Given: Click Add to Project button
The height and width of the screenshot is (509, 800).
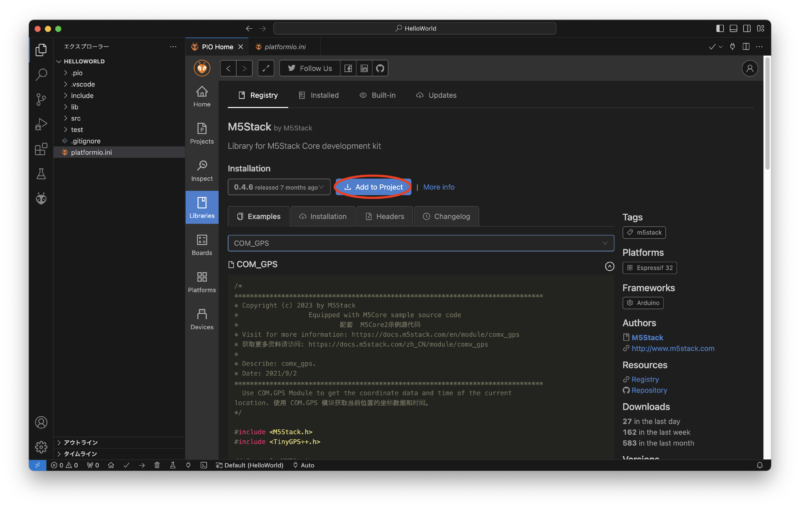Looking at the screenshot, I should pos(373,187).
